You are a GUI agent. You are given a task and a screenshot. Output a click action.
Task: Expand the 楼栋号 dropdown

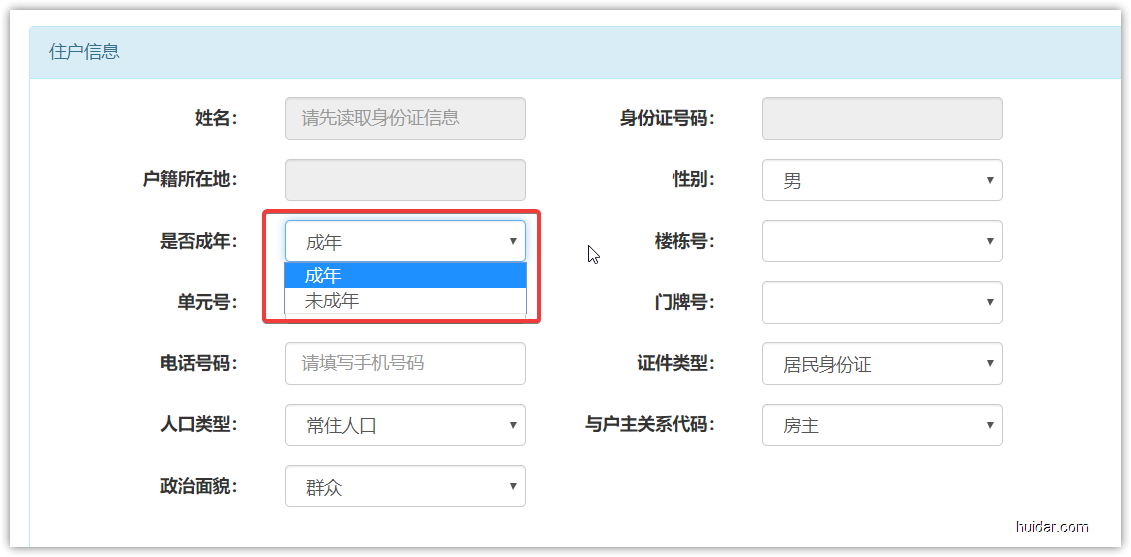(x=881, y=241)
